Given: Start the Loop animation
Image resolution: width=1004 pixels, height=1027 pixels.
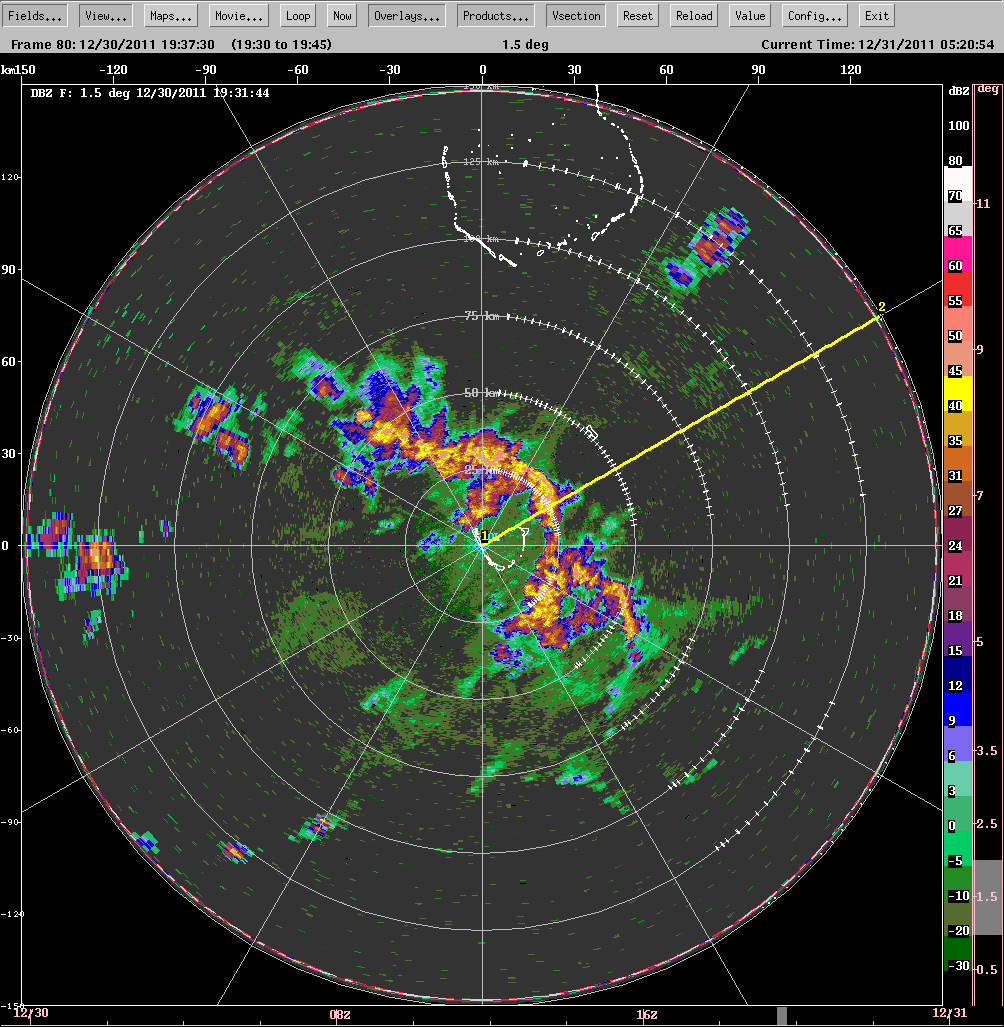Looking at the screenshot, I should [298, 16].
